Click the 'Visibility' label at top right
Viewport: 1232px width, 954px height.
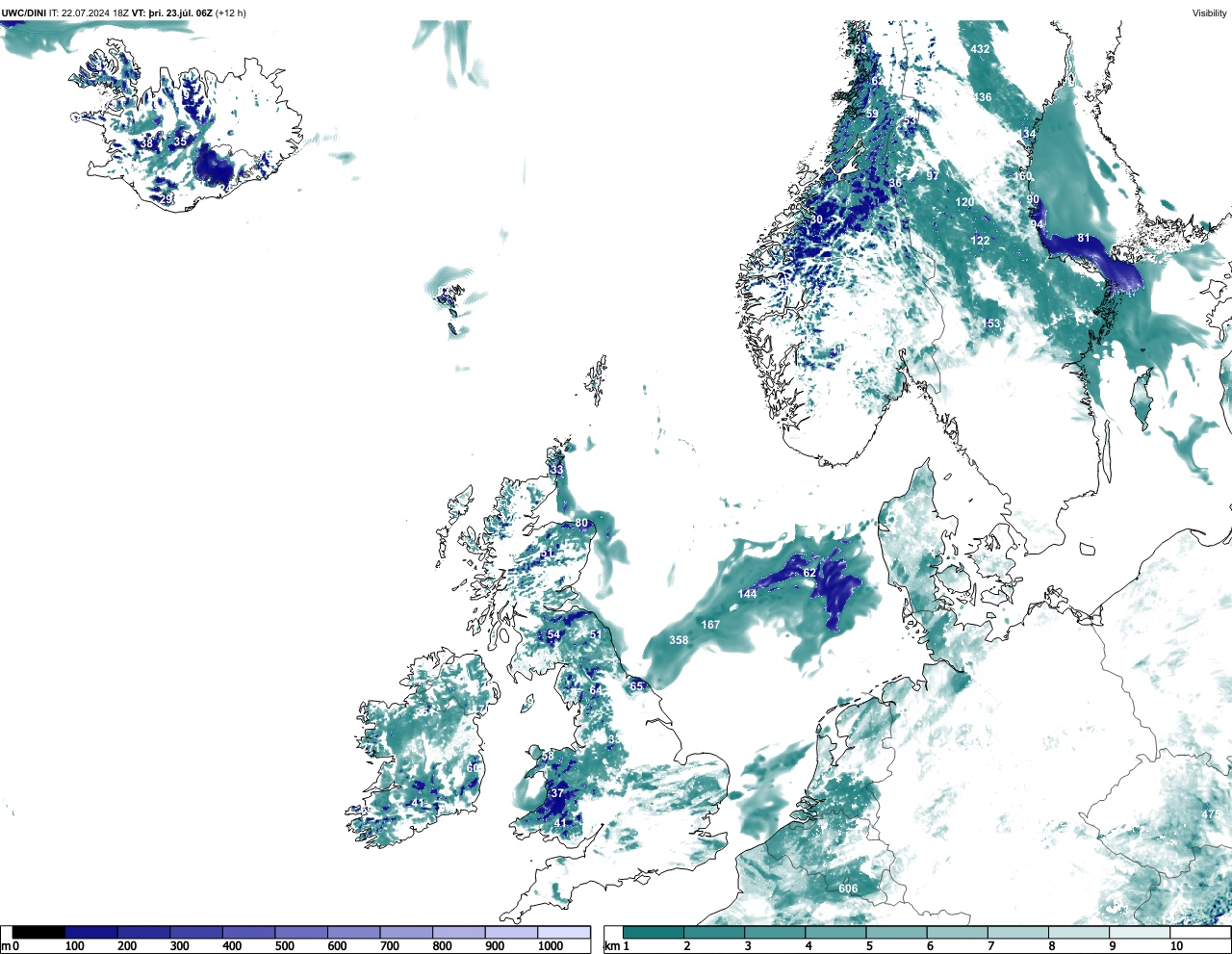click(x=1209, y=13)
